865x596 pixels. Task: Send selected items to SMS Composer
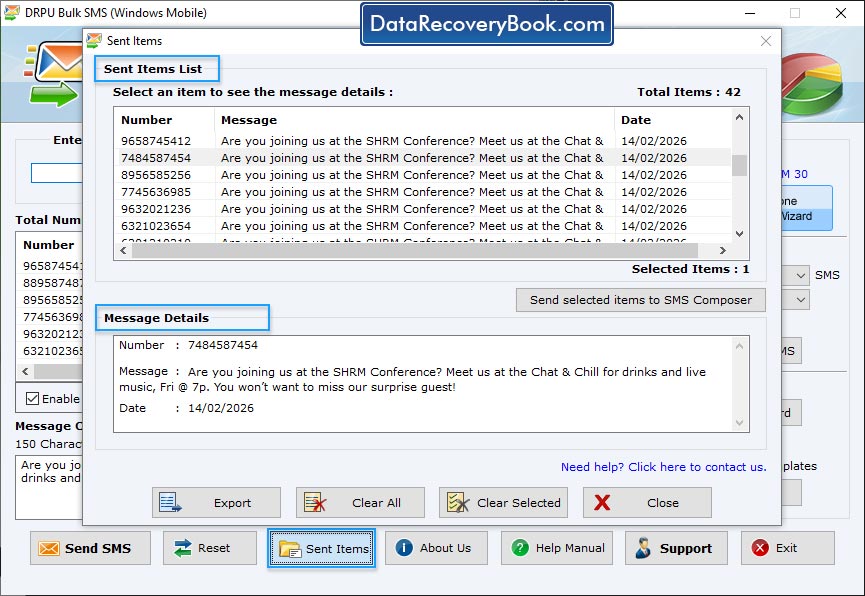click(x=640, y=300)
